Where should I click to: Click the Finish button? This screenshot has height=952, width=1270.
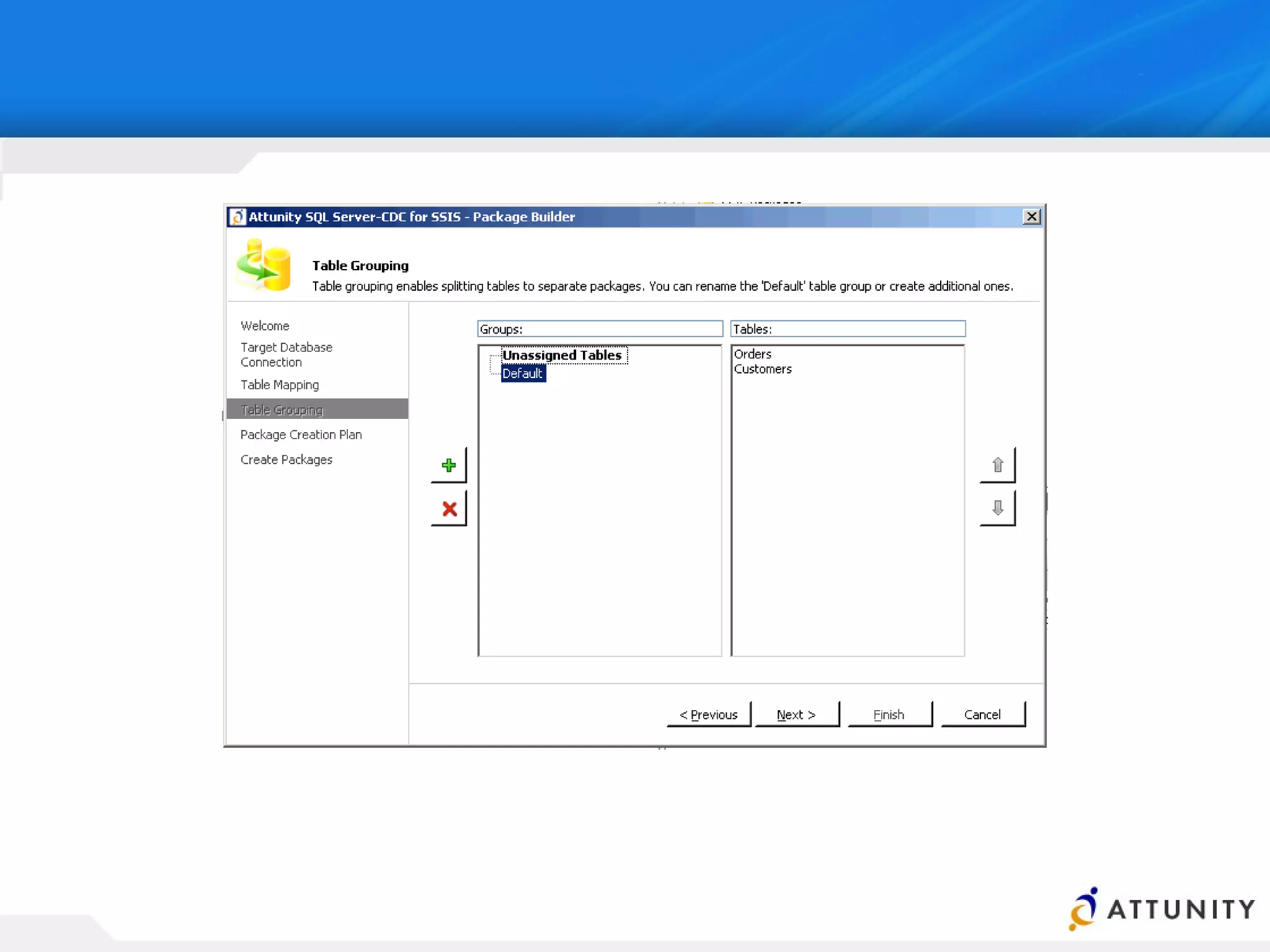(889, 715)
